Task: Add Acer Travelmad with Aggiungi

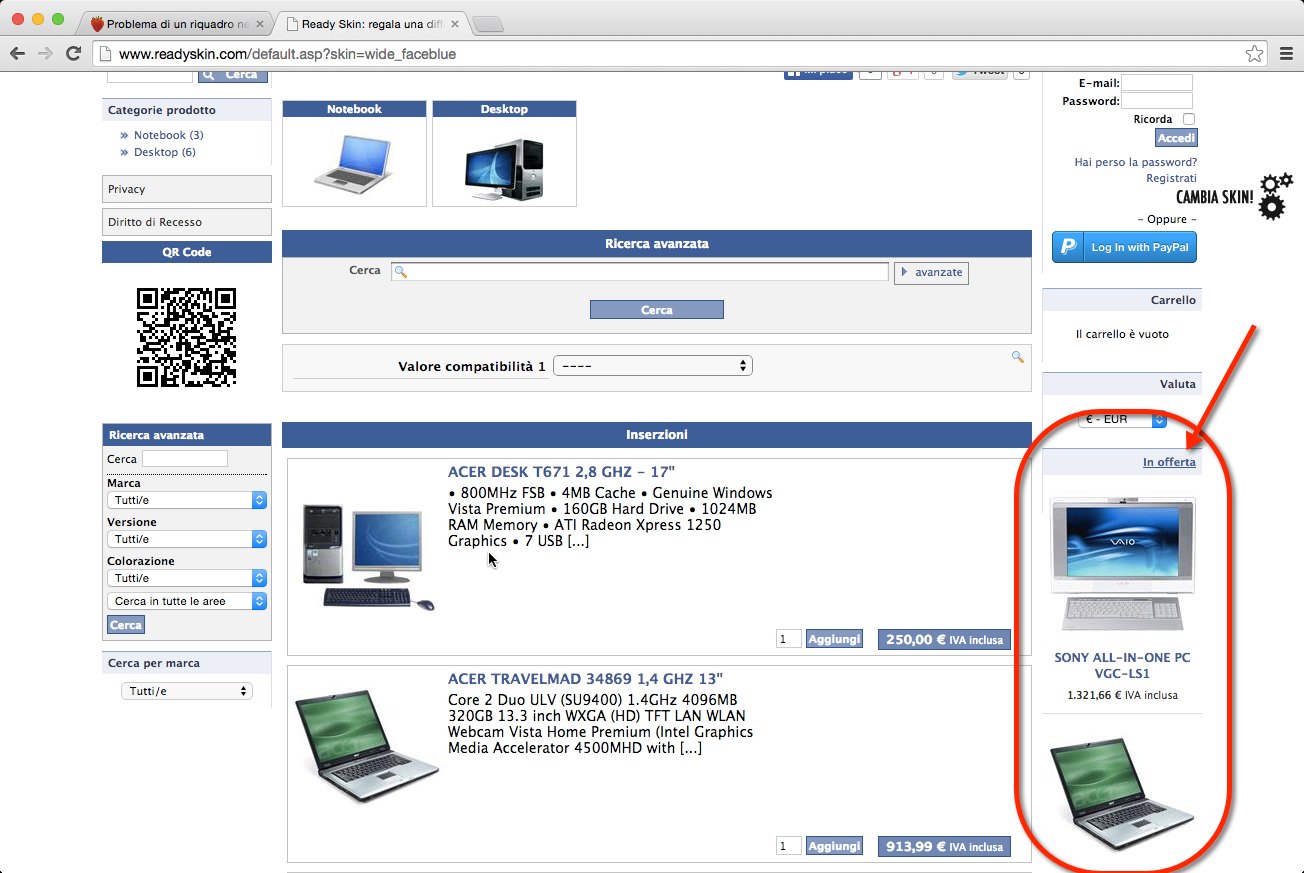Action: (x=834, y=846)
